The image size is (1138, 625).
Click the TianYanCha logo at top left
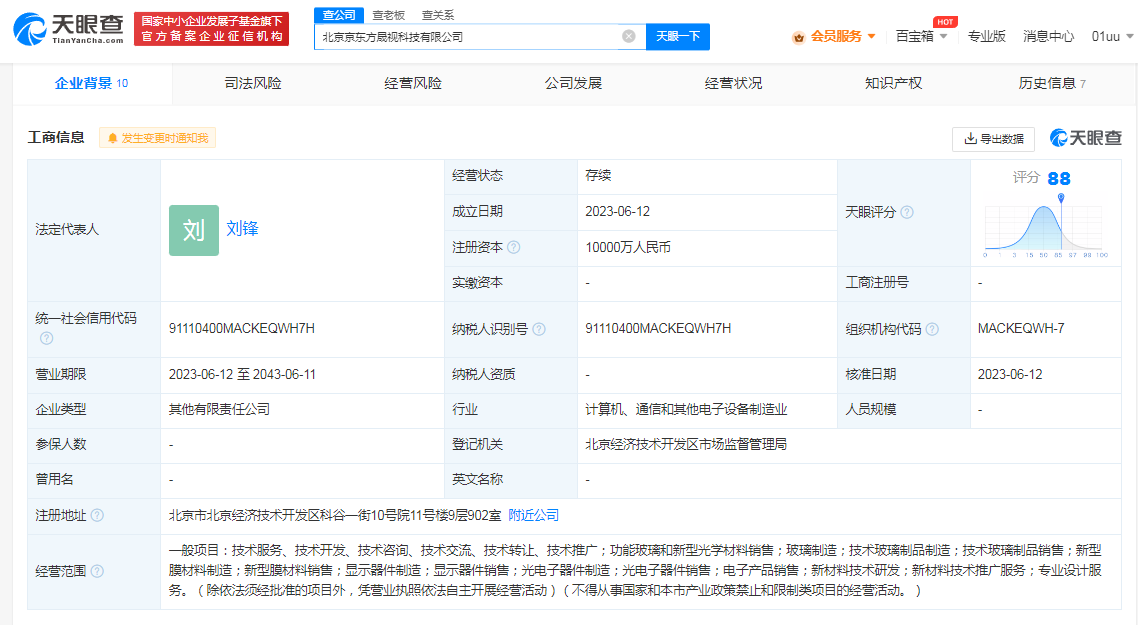[68, 29]
